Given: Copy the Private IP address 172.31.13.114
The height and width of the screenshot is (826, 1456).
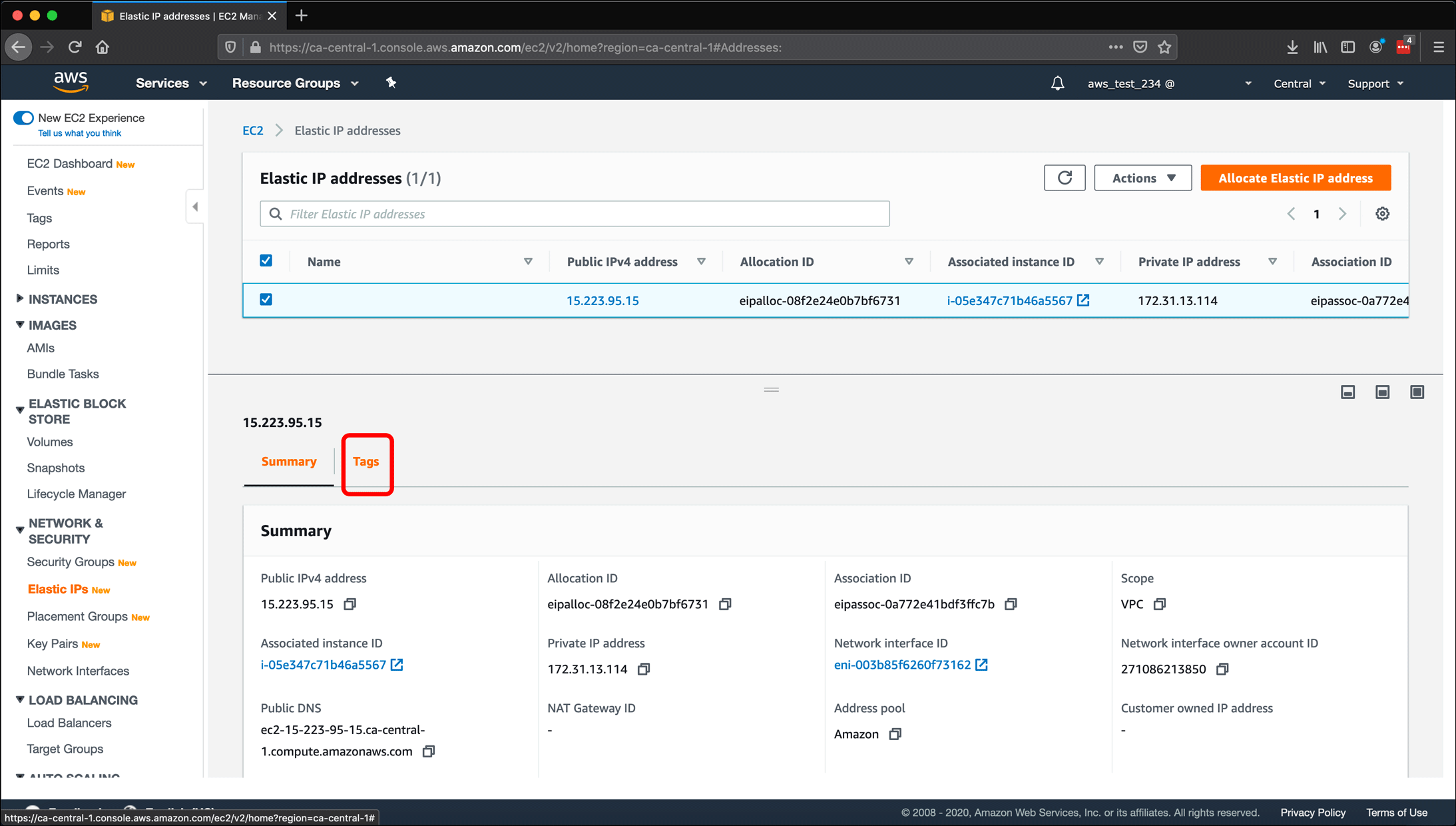Looking at the screenshot, I should (x=644, y=669).
